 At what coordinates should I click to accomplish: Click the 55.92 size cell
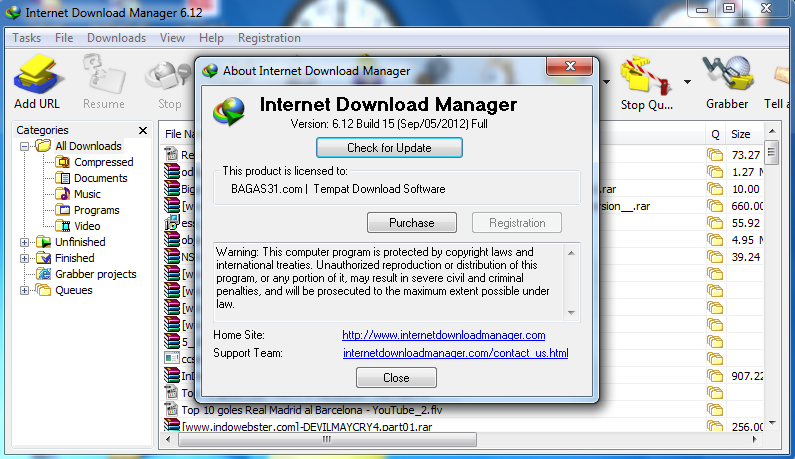[x=745, y=223]
